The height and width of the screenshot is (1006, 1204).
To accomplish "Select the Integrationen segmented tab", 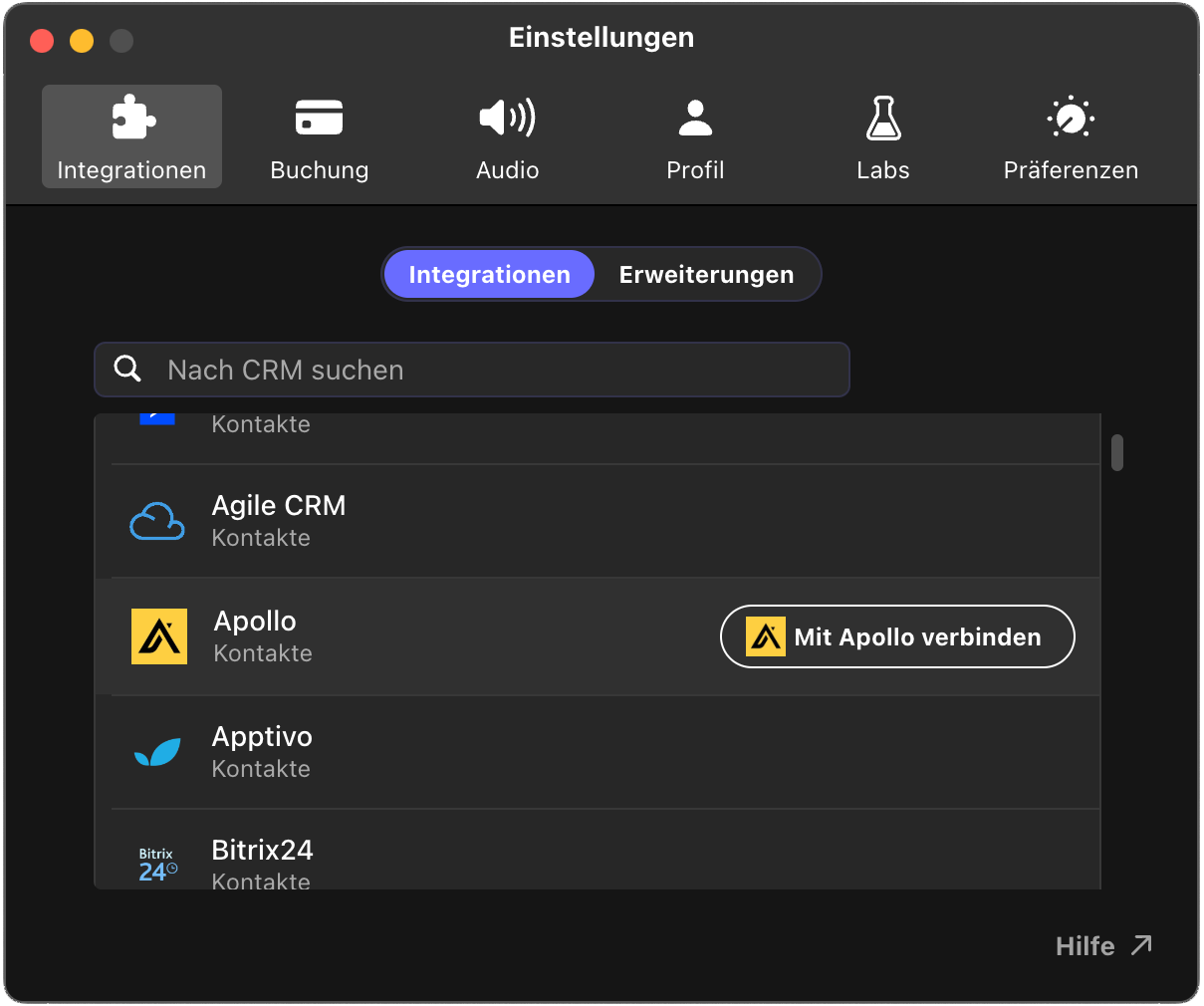I will tap(489, 274).
